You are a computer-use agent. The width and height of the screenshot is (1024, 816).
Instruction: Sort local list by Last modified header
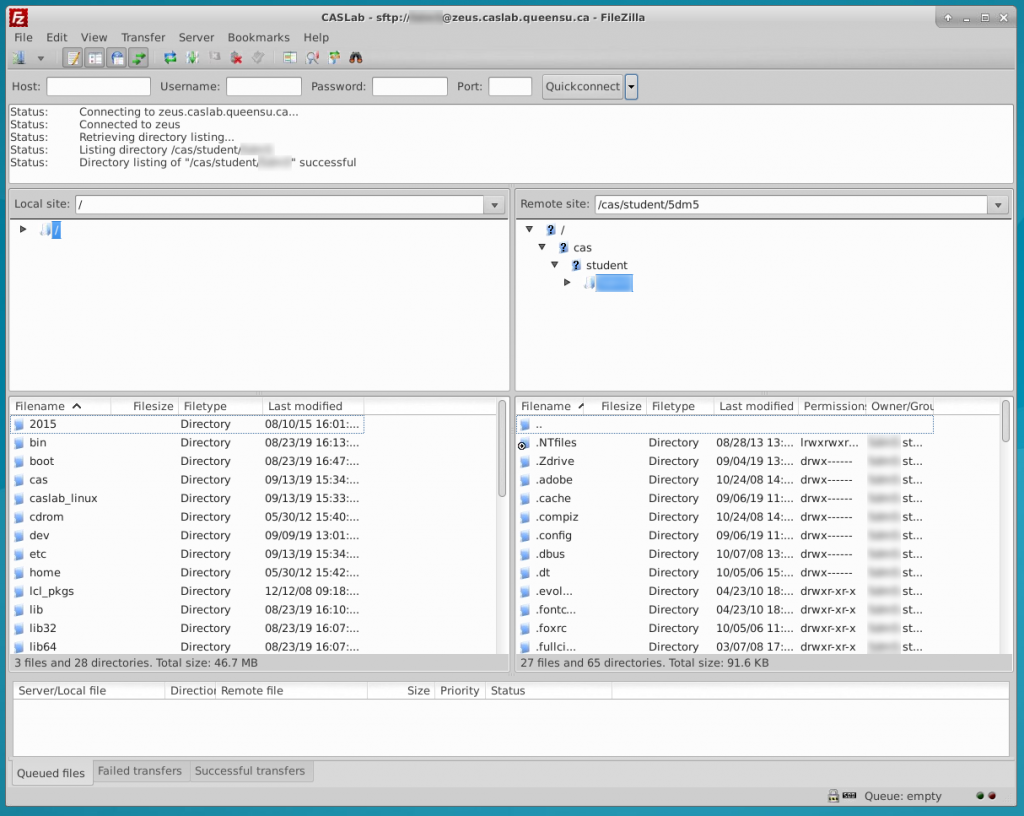click(313, 406)
